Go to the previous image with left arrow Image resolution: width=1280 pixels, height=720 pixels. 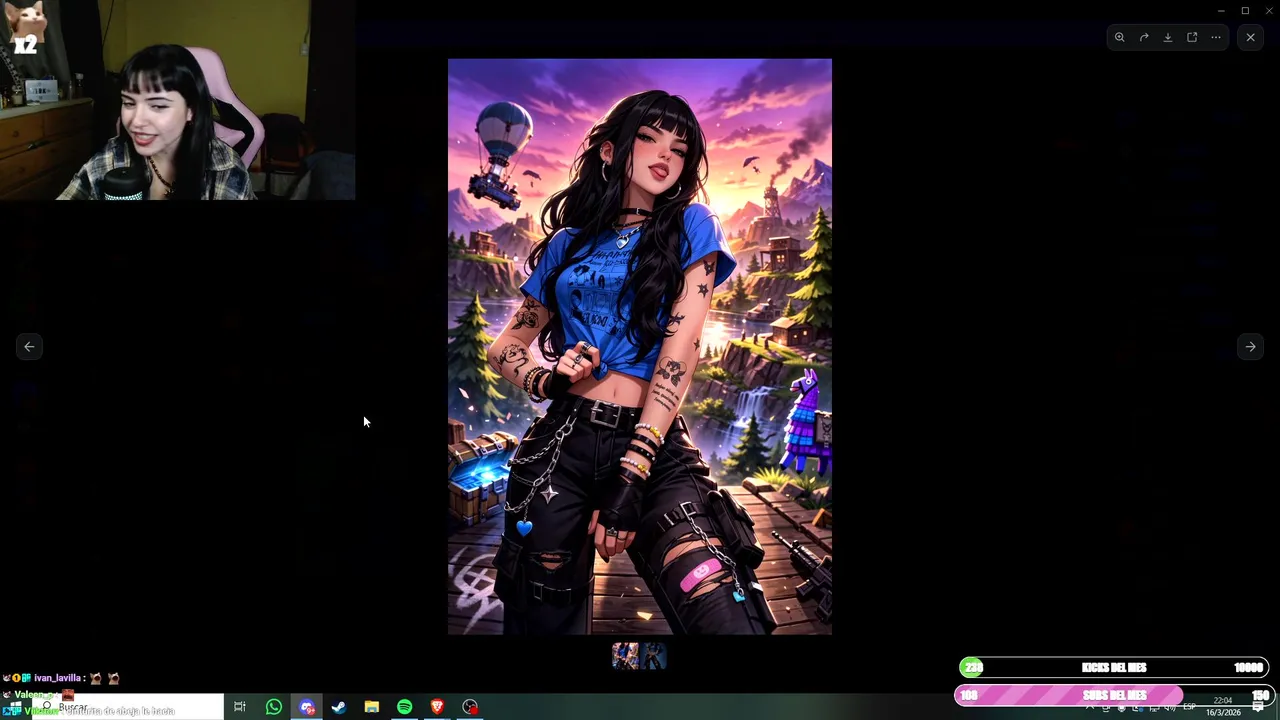click(x=29, y=346)
